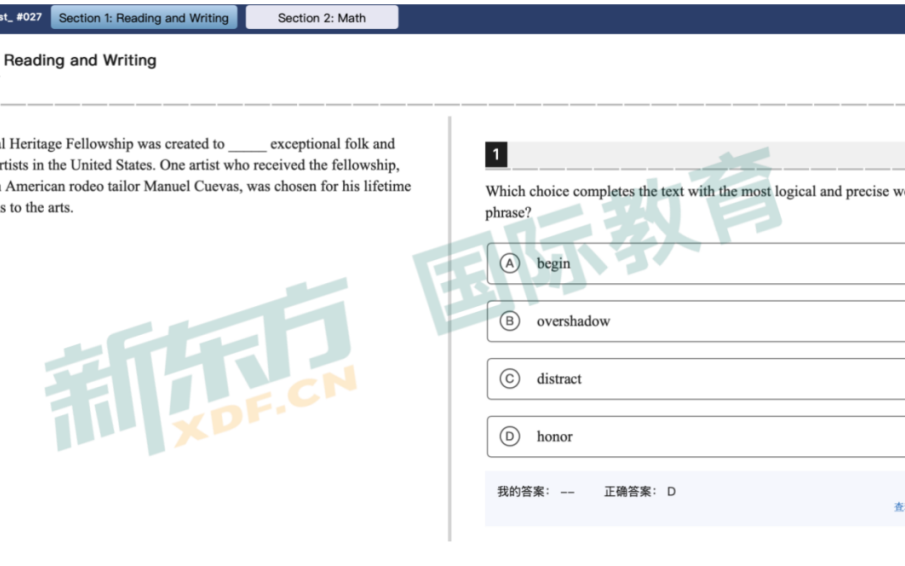Choose the 'begin' answer text
This screenshot has width=905, height=566.
554,264
